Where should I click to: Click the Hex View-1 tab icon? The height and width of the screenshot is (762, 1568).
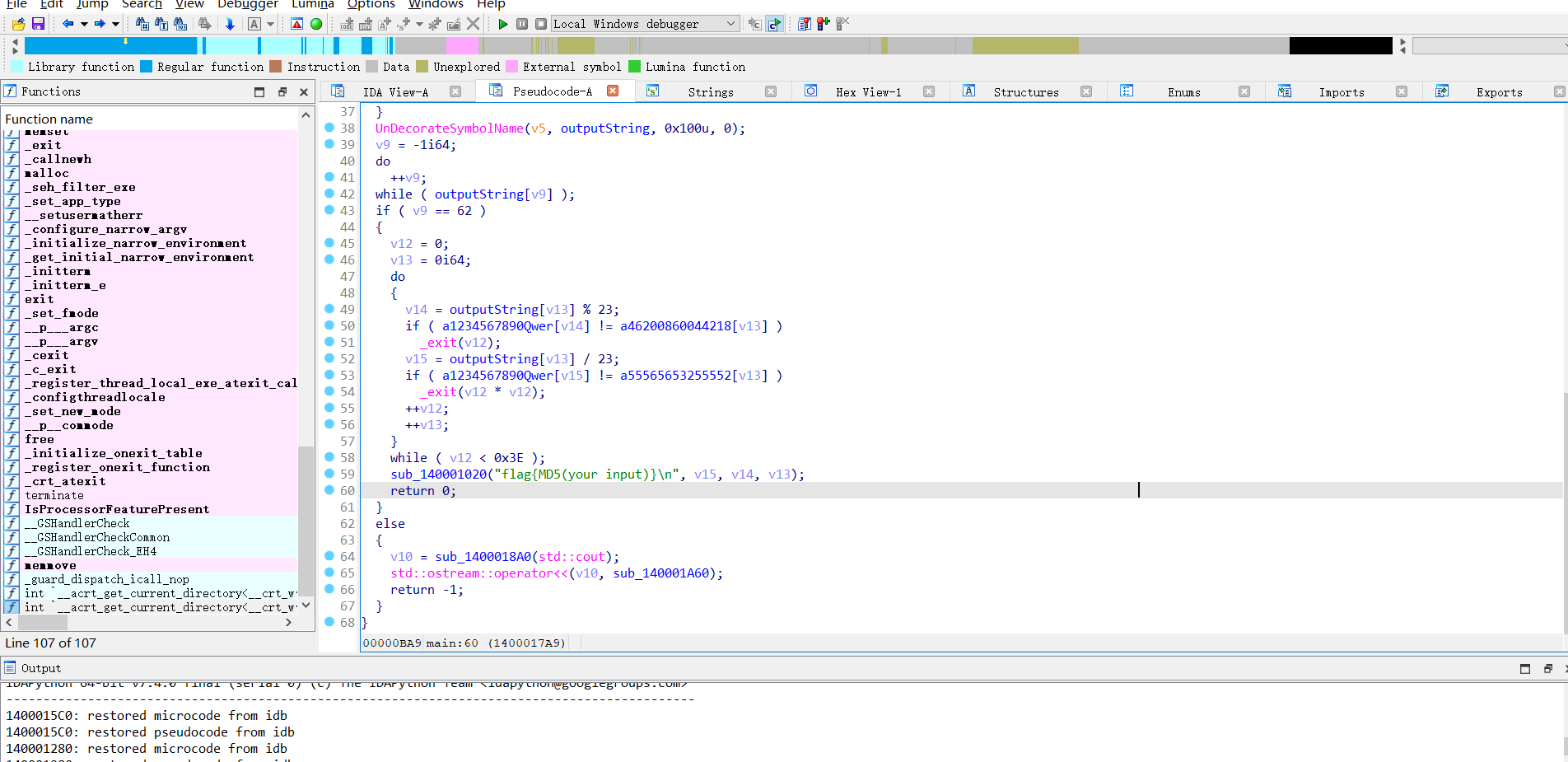coord(811,91)
